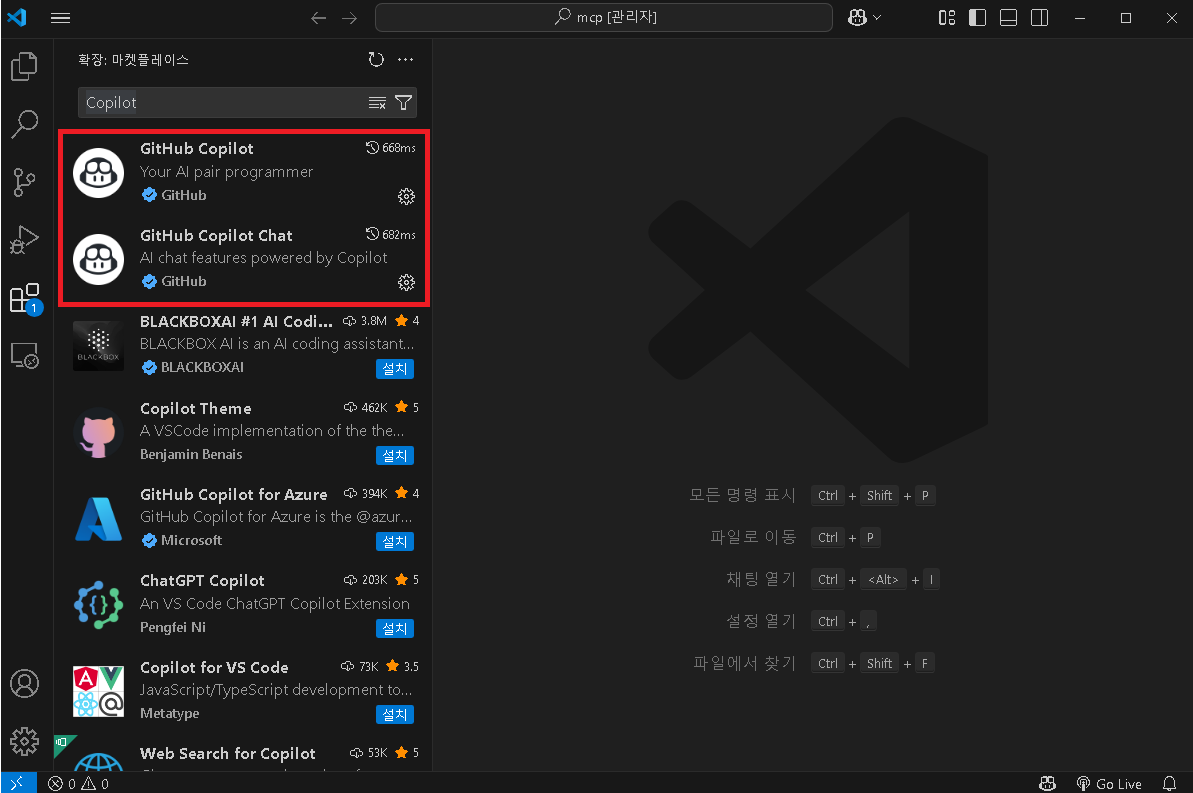Select the ChatGPT Copilot title text
1193x793 pixels.
tap(202, 581)
